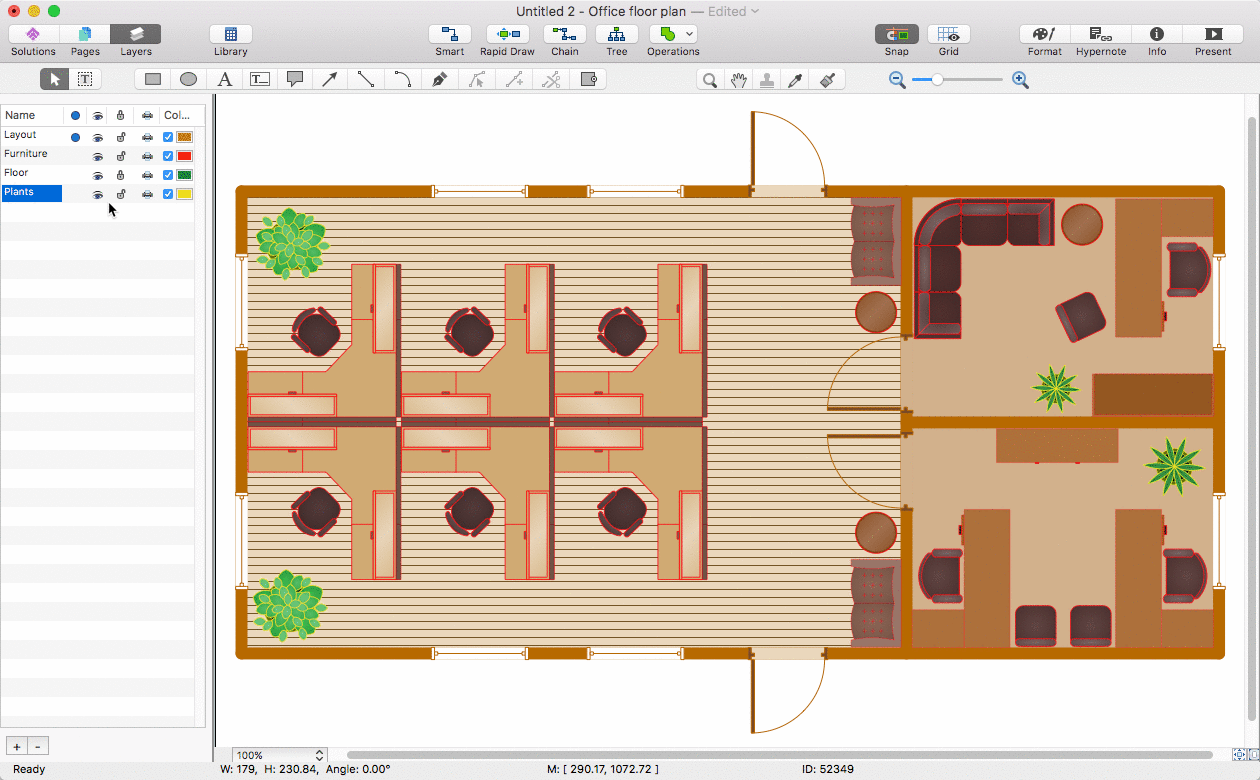The height and width of the screenshot is (780, 1260).
Task: Click the red Furniture layer color swatch
Action: click(x=184, y=156)
